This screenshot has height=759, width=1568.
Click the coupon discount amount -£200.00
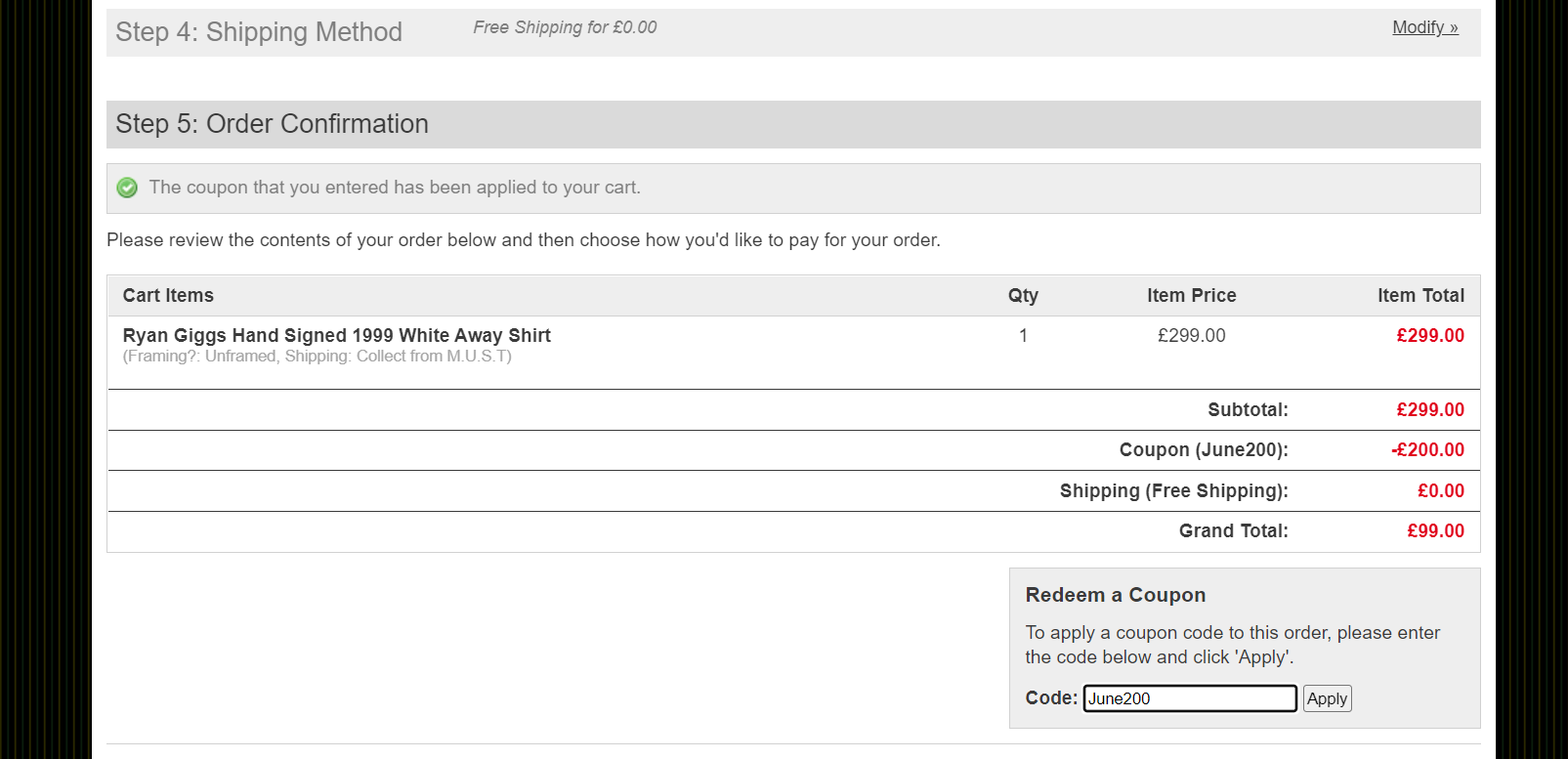[x=1427, y=449]
